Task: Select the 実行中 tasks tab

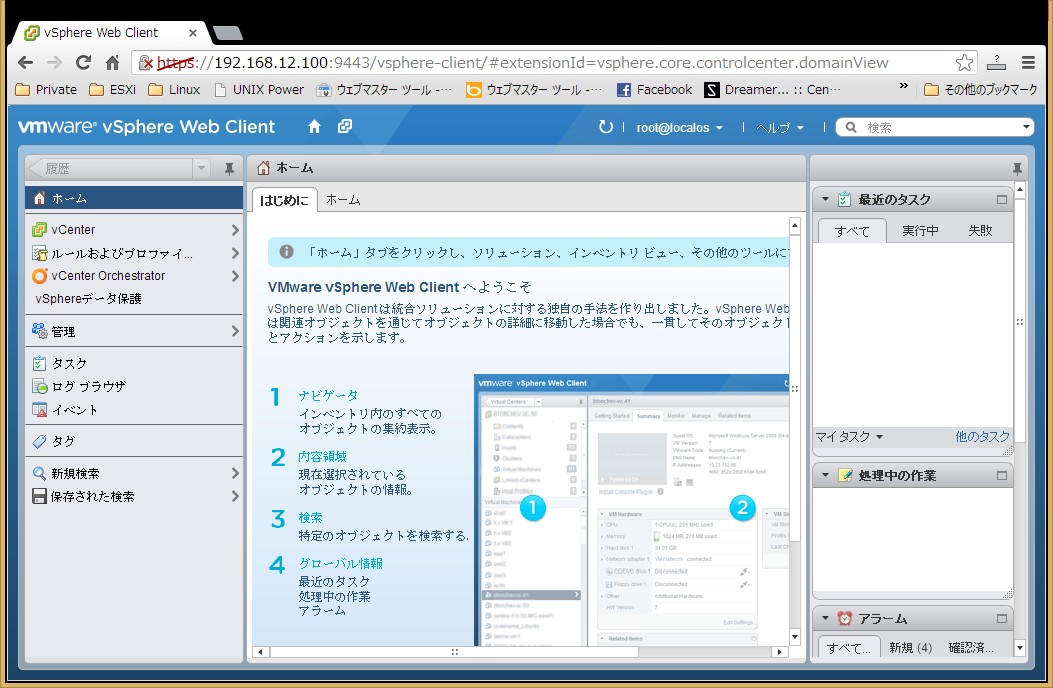Action: click(920, 231)
